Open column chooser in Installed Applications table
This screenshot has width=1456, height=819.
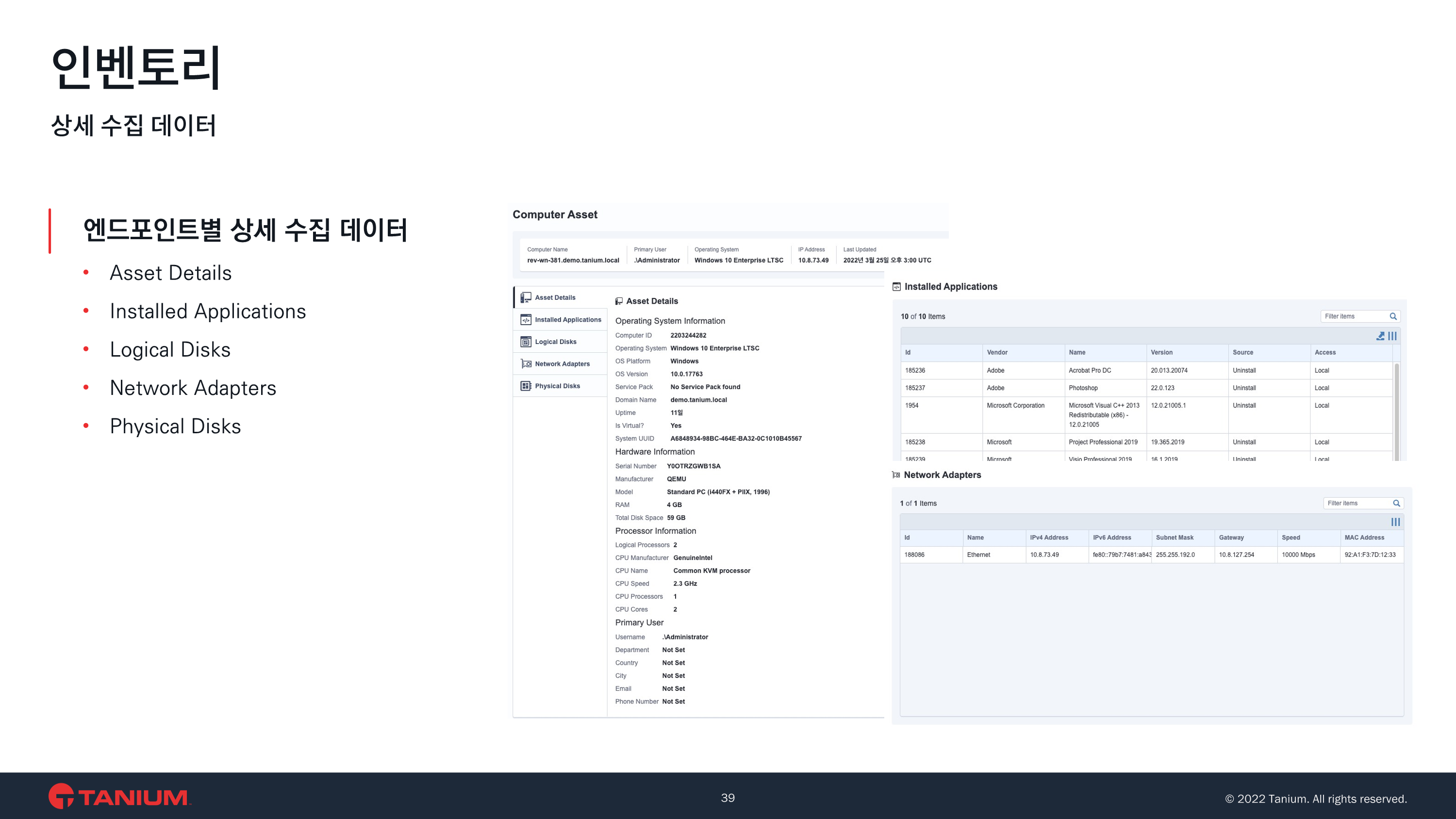[1392, 336]
